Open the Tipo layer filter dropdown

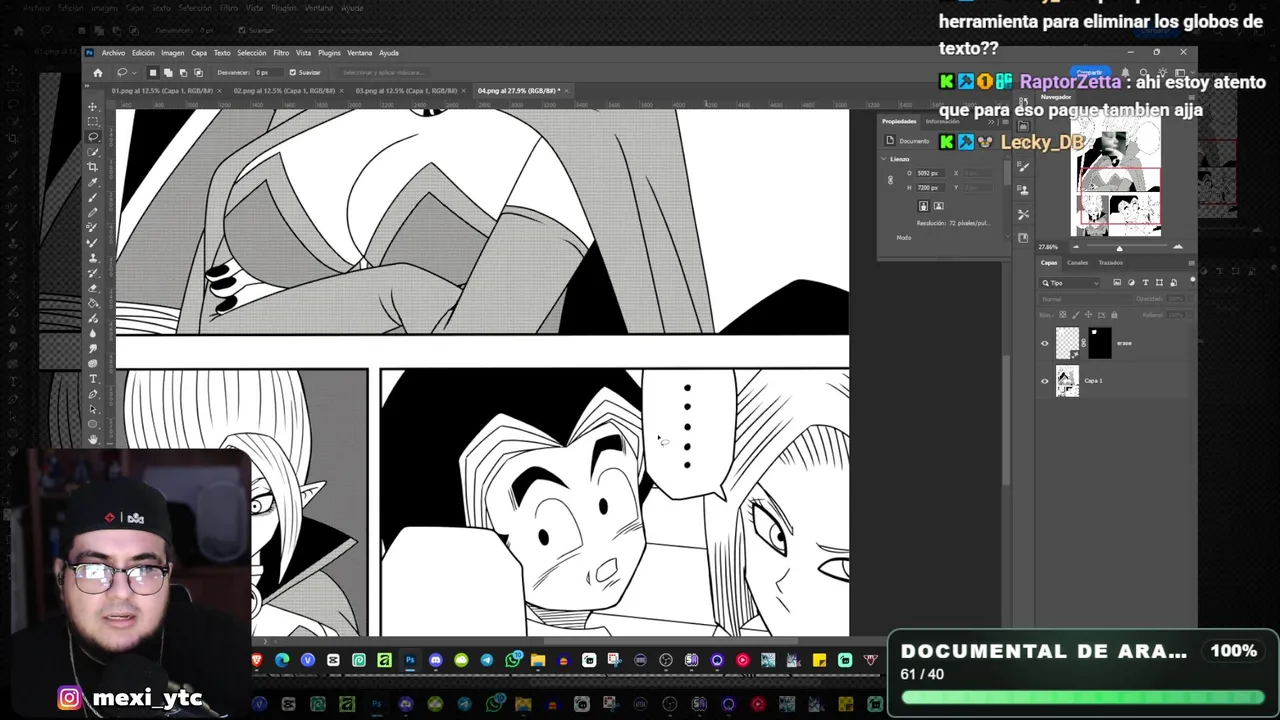1071,283
